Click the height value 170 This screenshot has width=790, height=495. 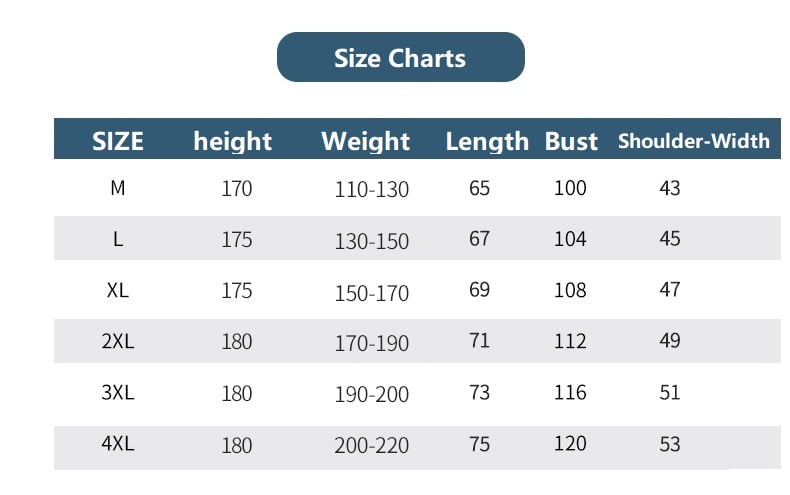(237, 188)
